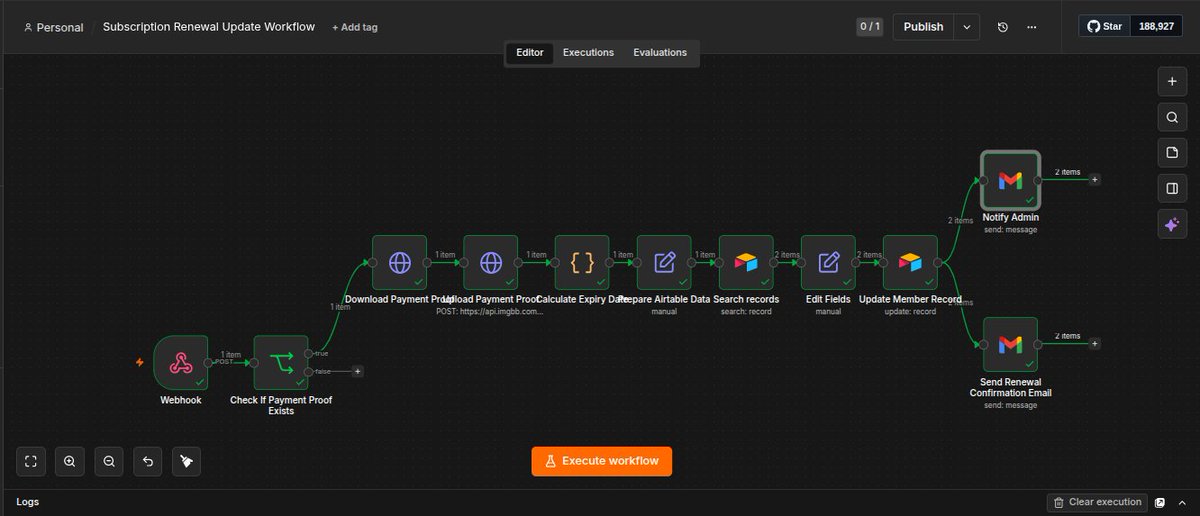This screenshot has width=1200, height=516.
Task: Toggle the side panel layout button
Action: point(1172,188)
